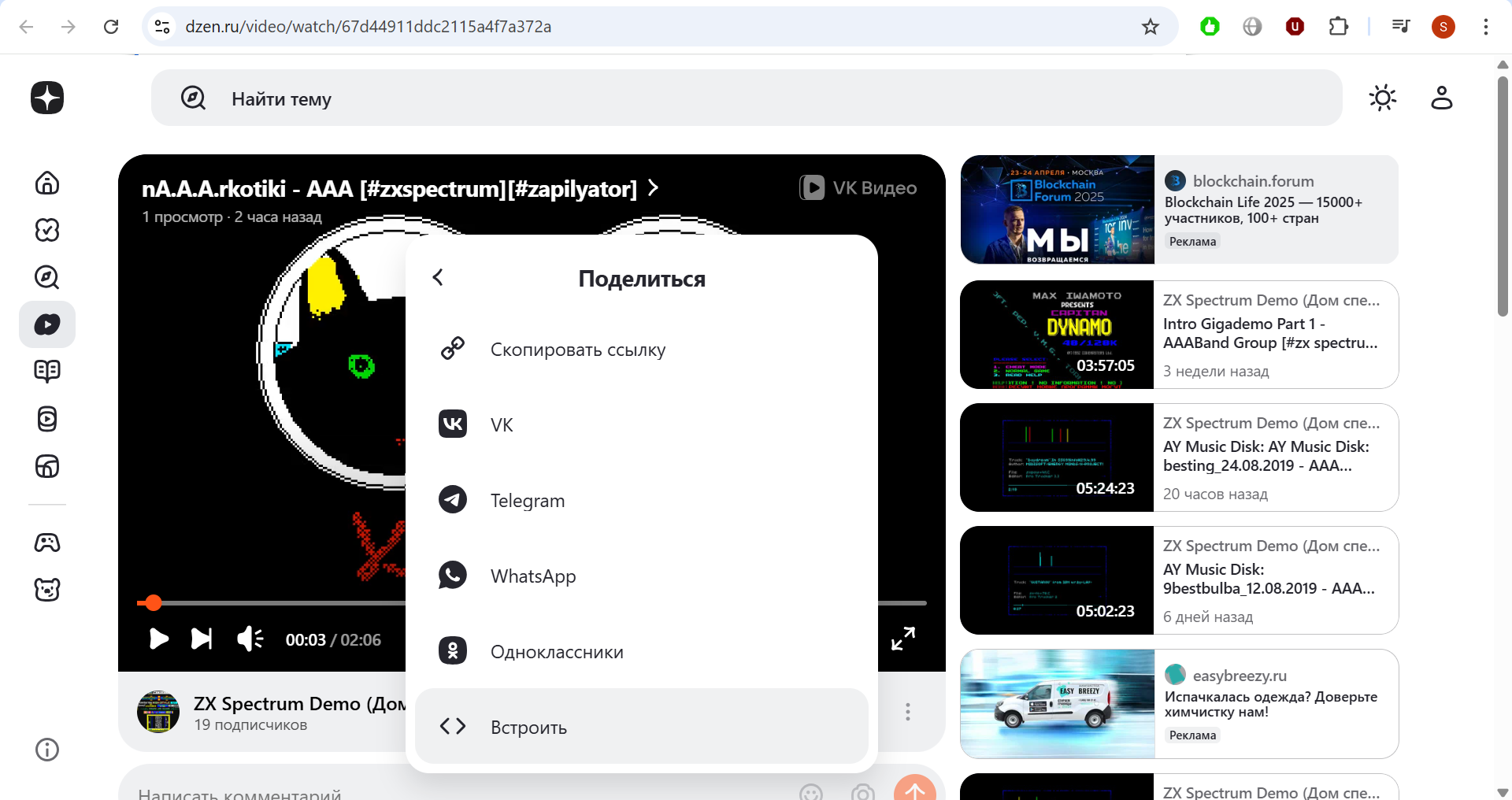This screenshot has height=800, width=1512.
Task: Click the red uBlock extension icon
Action: (x=1295, y=27)
